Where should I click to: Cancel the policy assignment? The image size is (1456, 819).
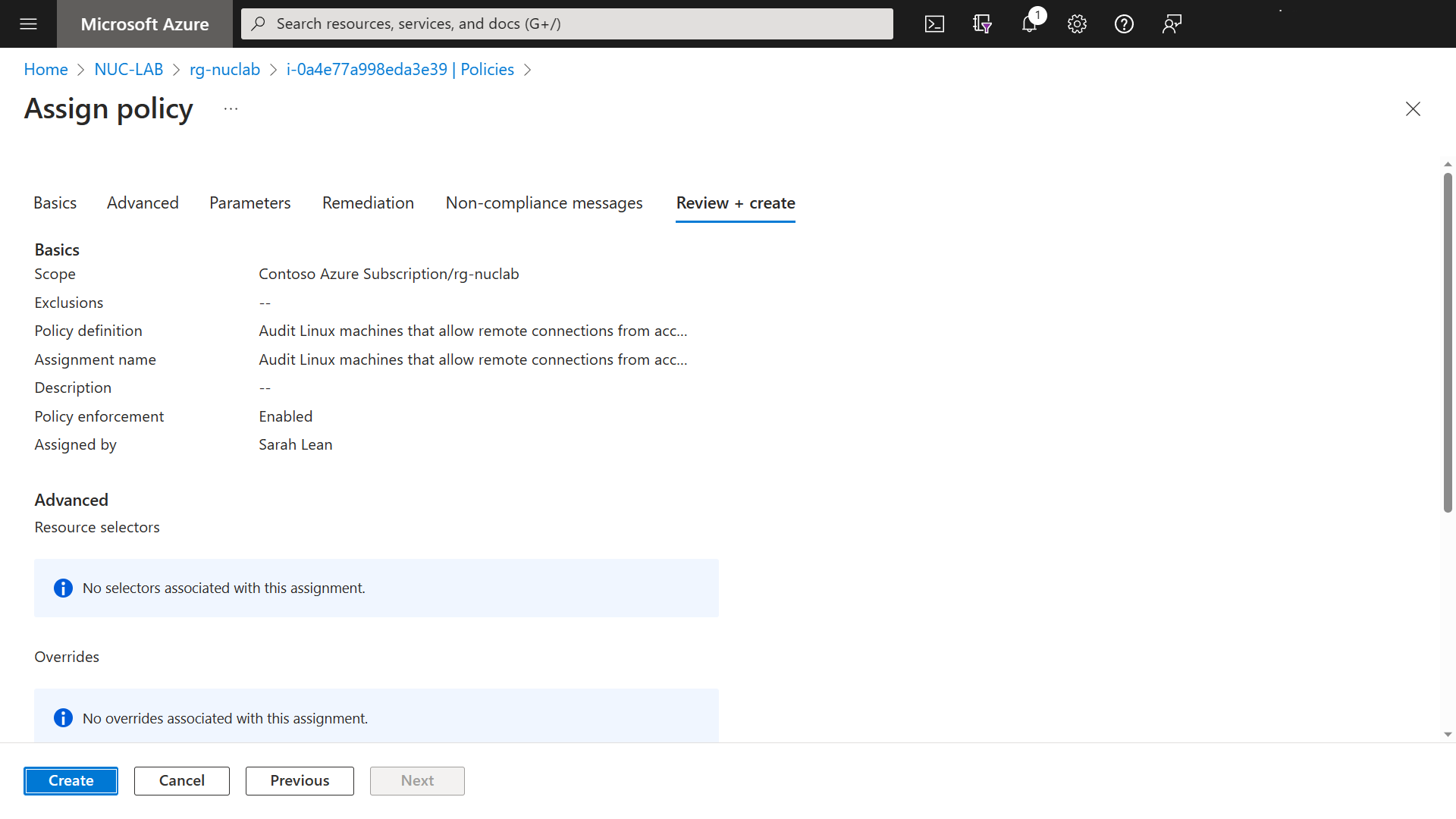pyautogui.click(x=181, y=780)
